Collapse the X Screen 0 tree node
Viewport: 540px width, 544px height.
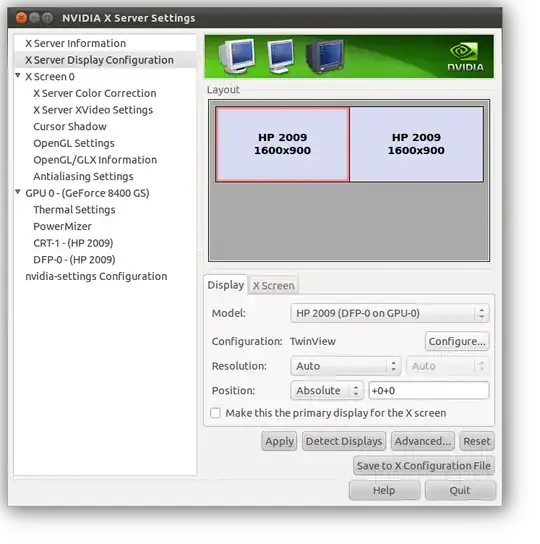(18, 76)
